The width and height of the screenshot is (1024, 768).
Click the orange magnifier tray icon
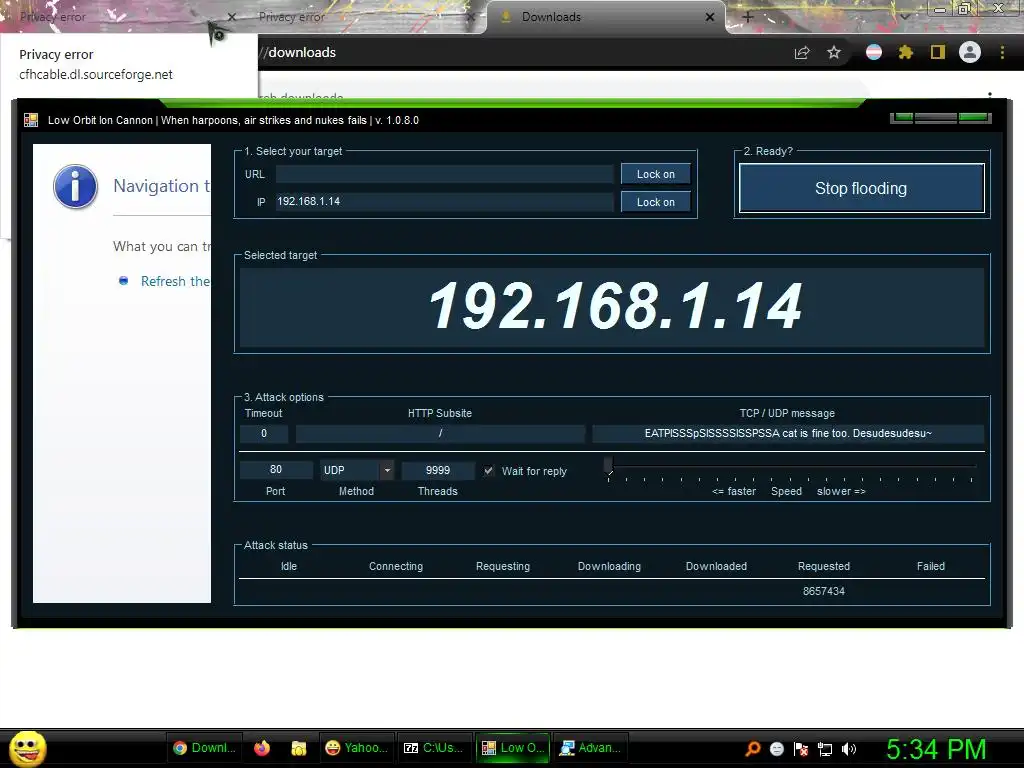pos(753,749)
